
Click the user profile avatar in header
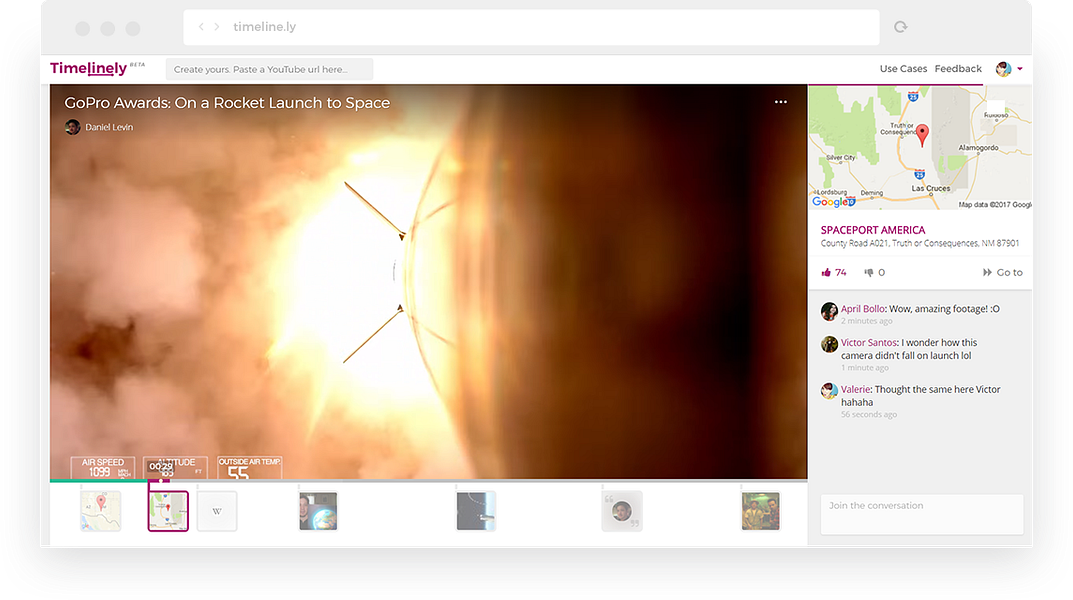click(x=1004, y=69)
